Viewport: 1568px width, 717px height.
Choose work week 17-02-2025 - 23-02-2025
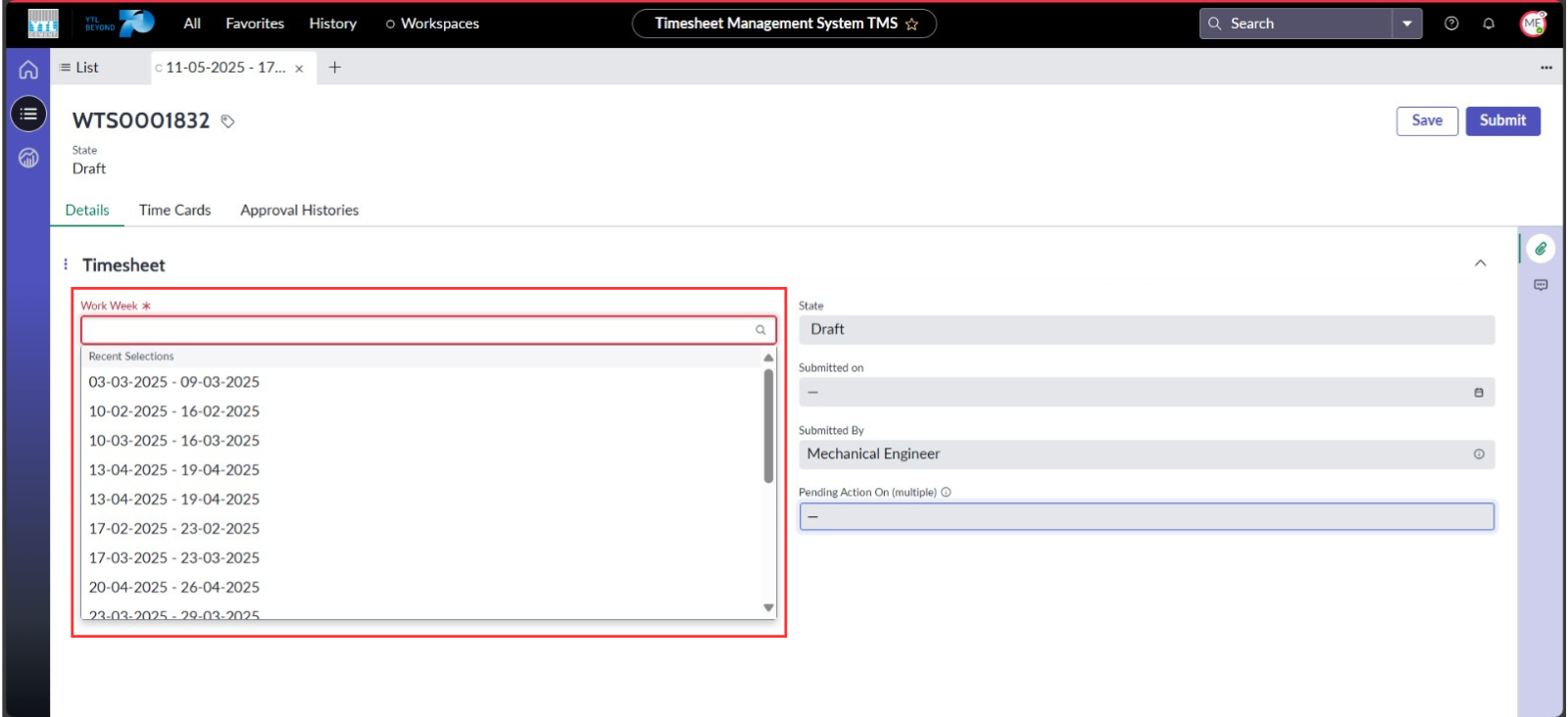click(174, 529)
